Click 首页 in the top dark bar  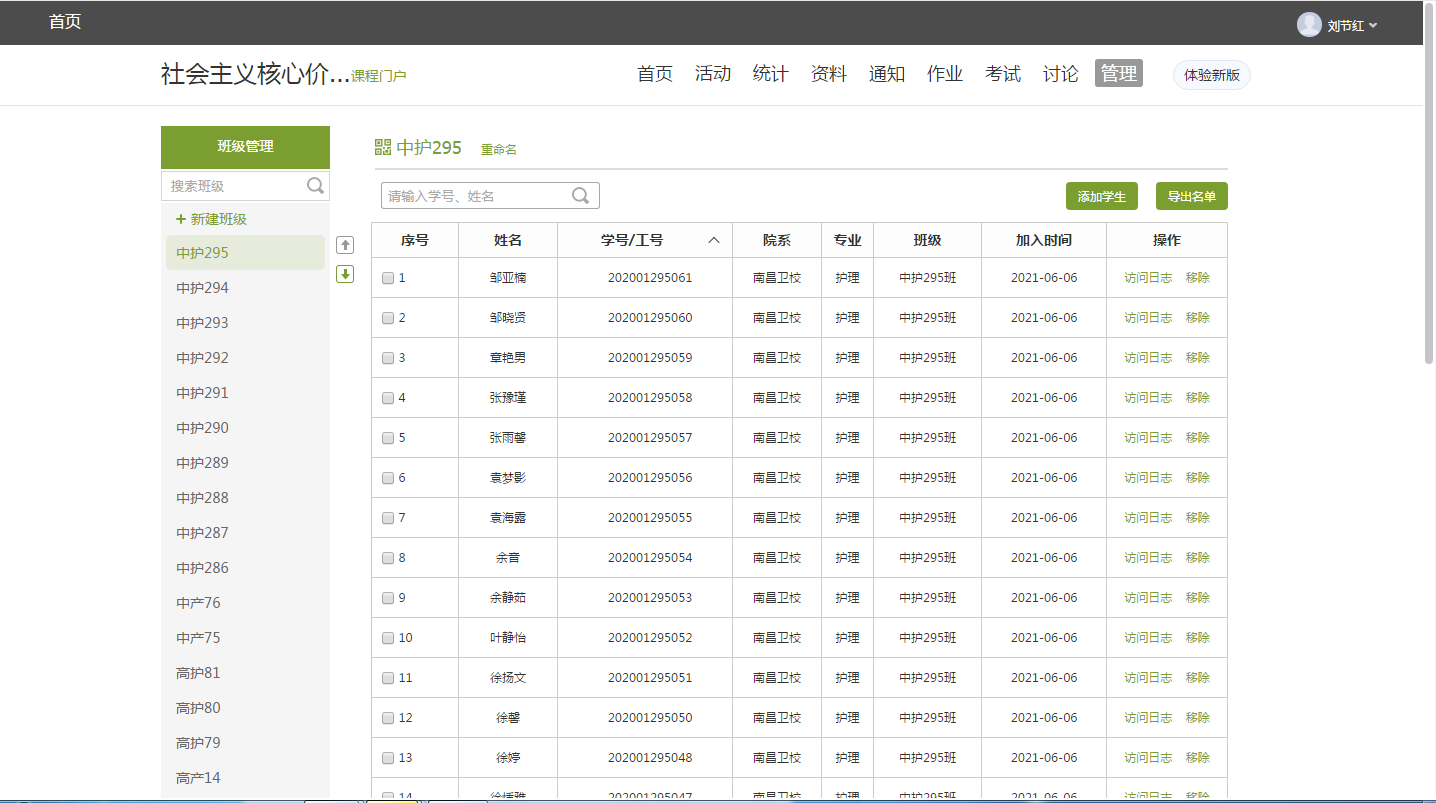click(x=65, y=22)
